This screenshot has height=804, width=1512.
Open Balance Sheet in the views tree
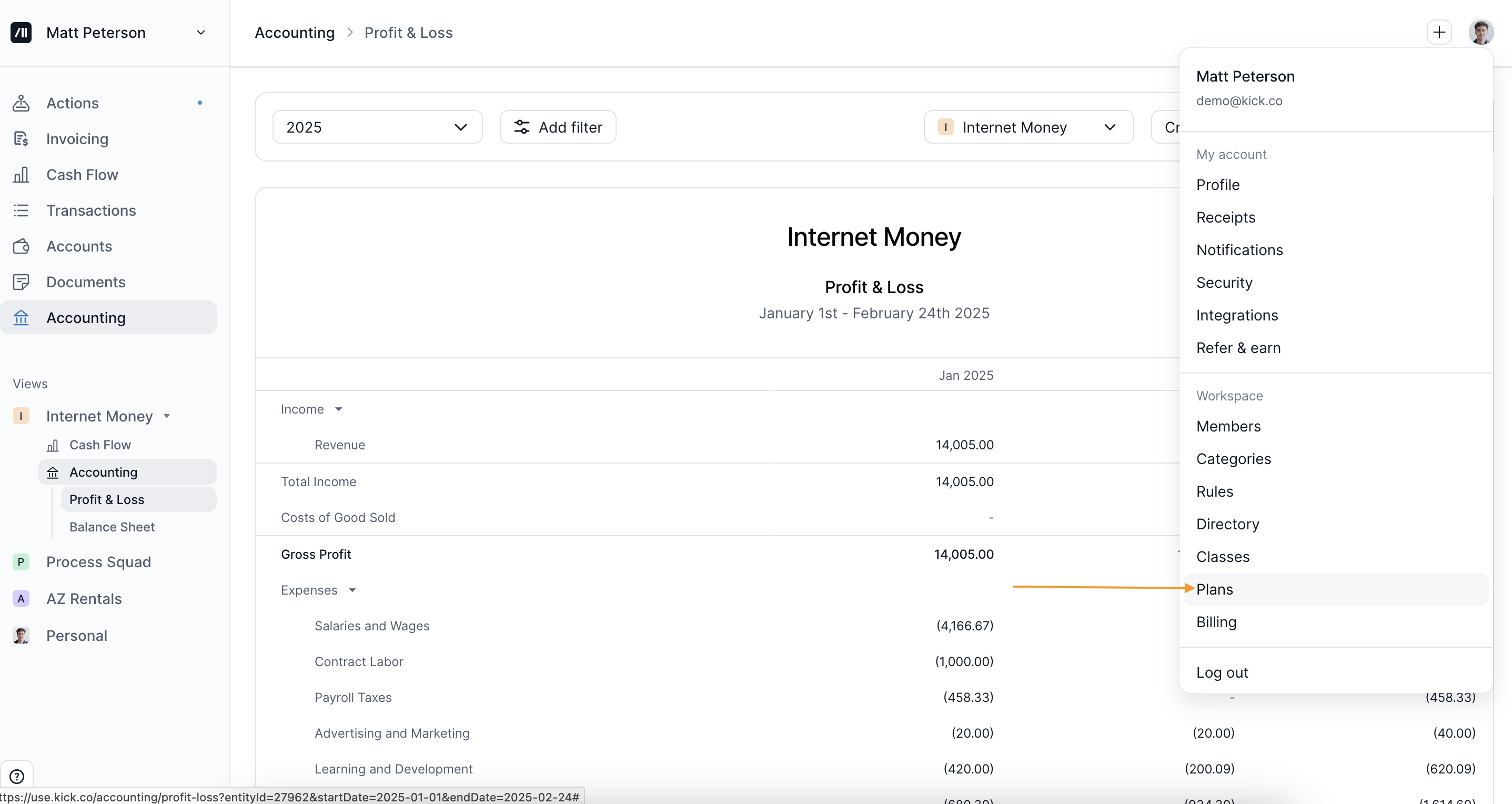112,526
